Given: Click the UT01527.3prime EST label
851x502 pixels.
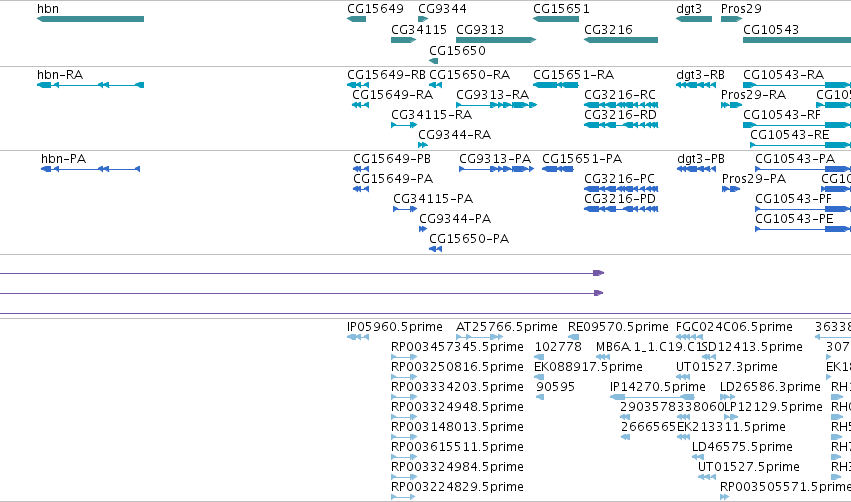Looking at the screenshot, I should [727, 367].
